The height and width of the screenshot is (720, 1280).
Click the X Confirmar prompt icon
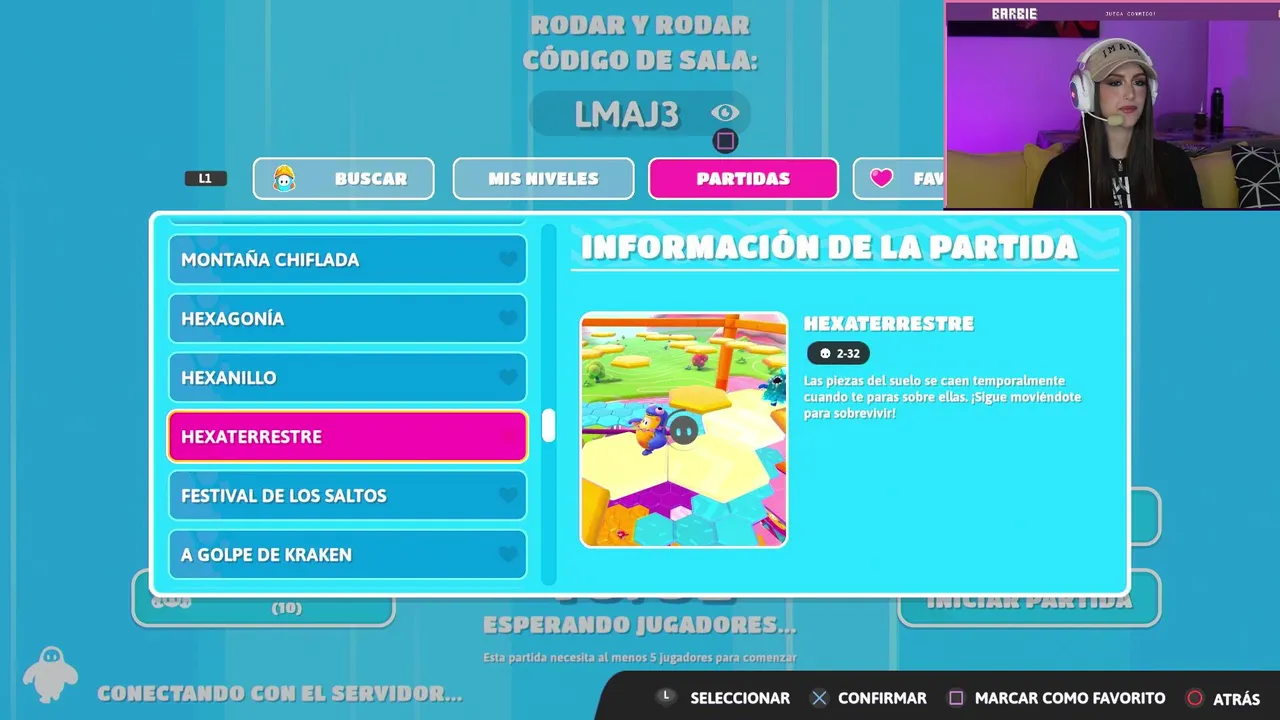point(819,698)
